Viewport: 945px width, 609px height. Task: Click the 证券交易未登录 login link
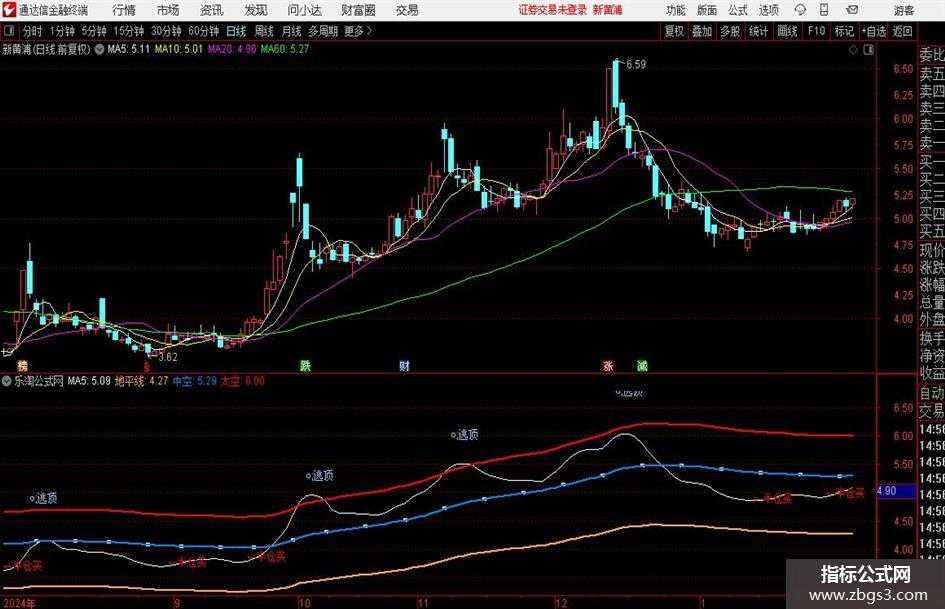pyautogui.click(x=553, y=10)
